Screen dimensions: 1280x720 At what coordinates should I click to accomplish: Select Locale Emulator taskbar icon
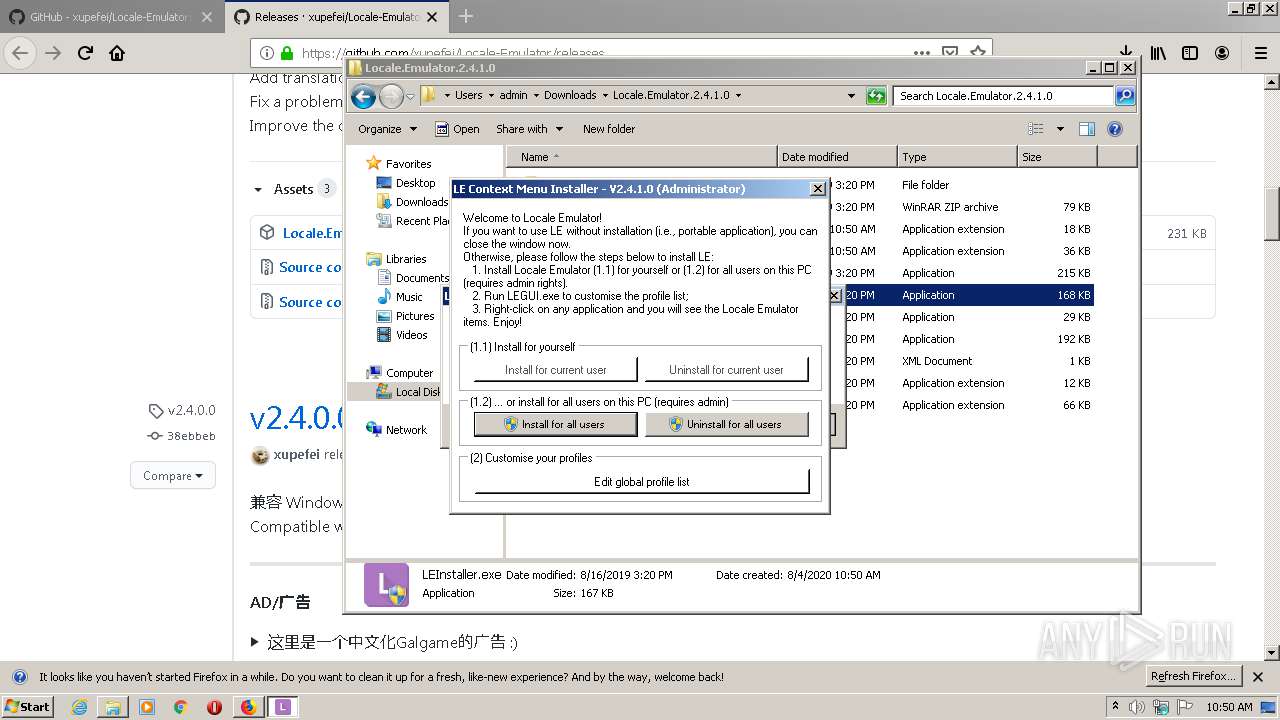tap(284, 707)
